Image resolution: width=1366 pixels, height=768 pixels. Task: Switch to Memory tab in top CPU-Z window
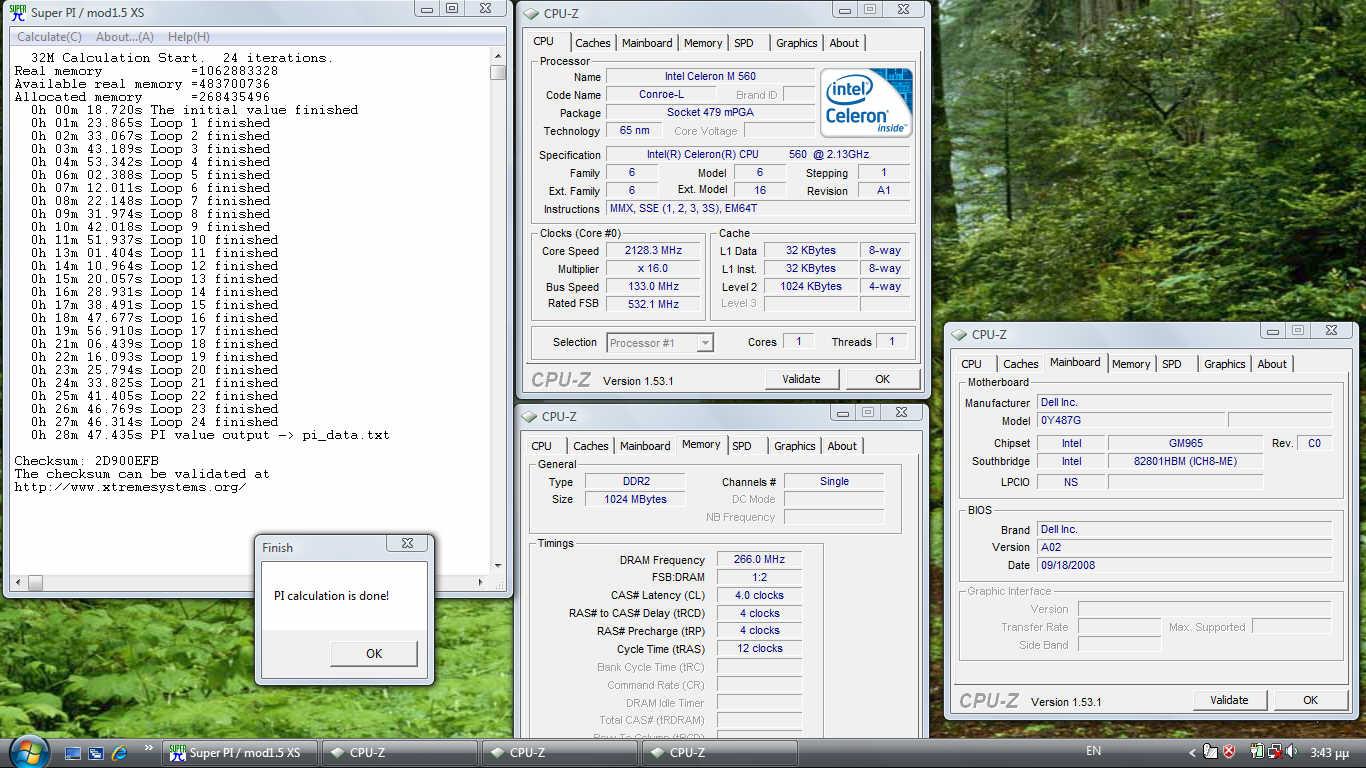point(703,43)
